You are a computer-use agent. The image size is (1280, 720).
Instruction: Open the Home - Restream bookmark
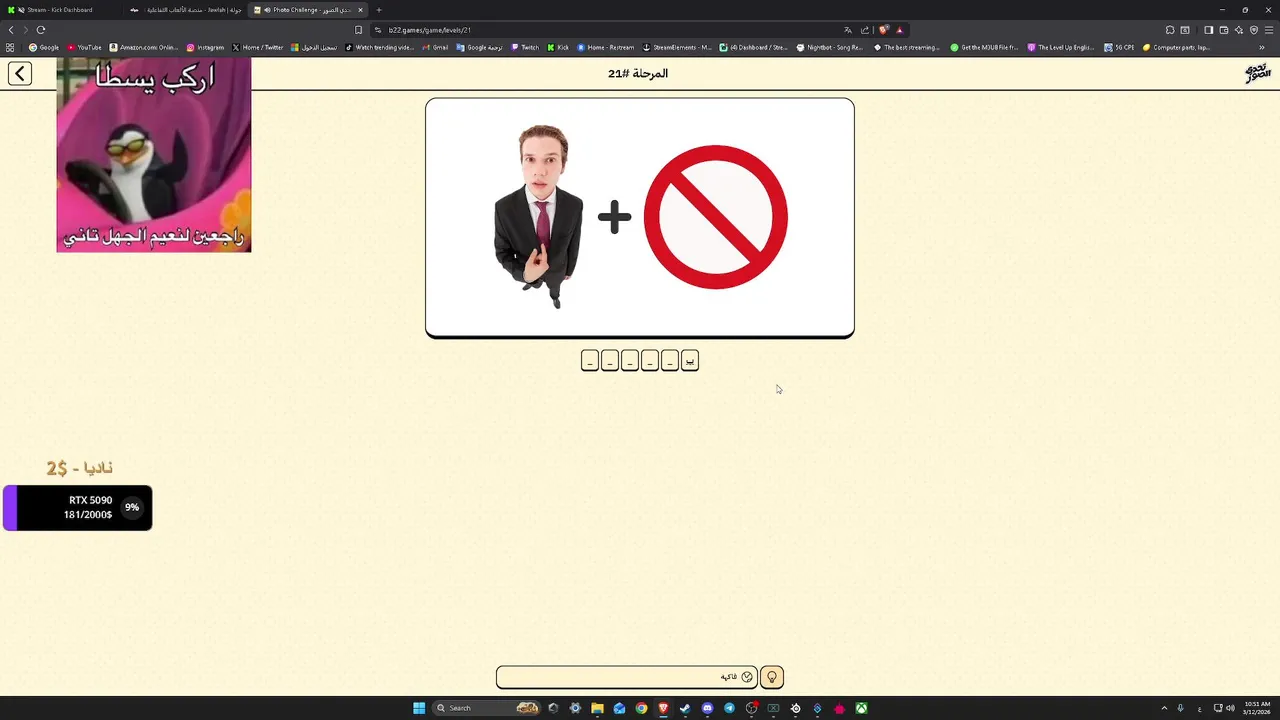click(x=606, y=47)
